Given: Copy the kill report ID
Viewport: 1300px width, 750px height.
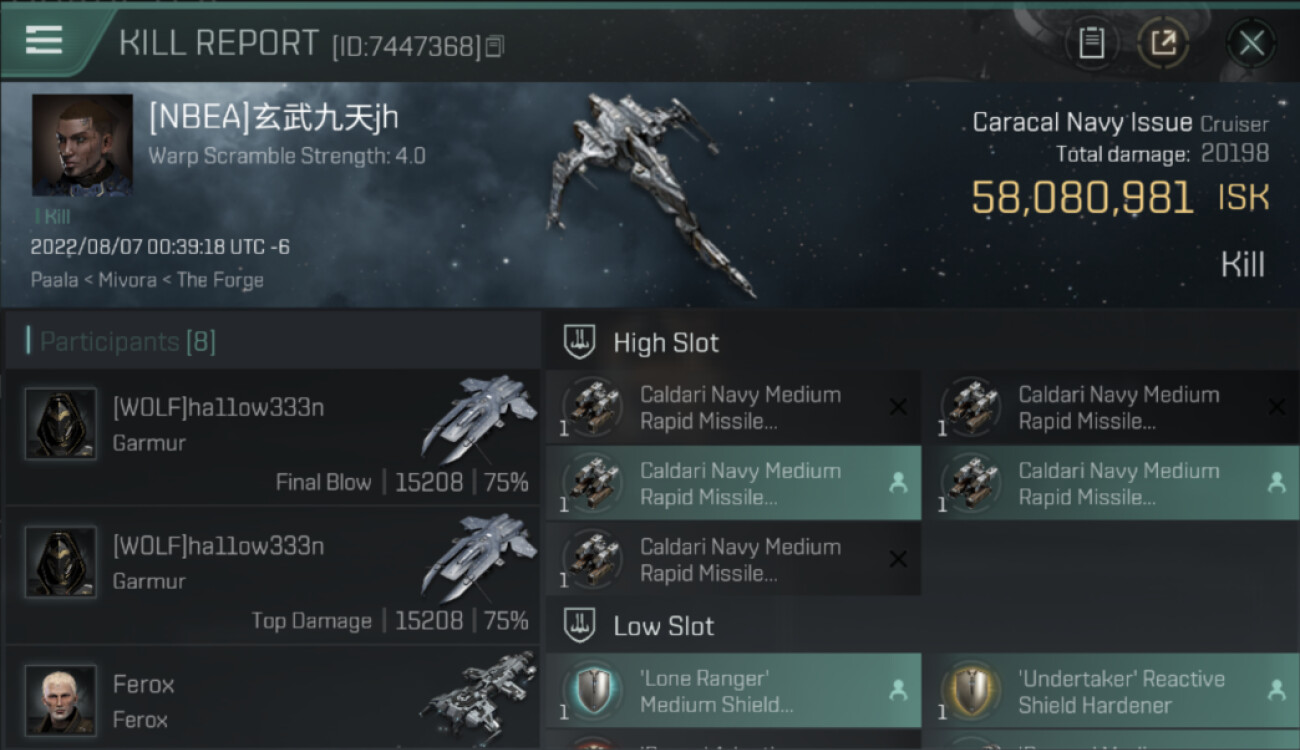Looking at the screenshot, I should pos(495,46).
